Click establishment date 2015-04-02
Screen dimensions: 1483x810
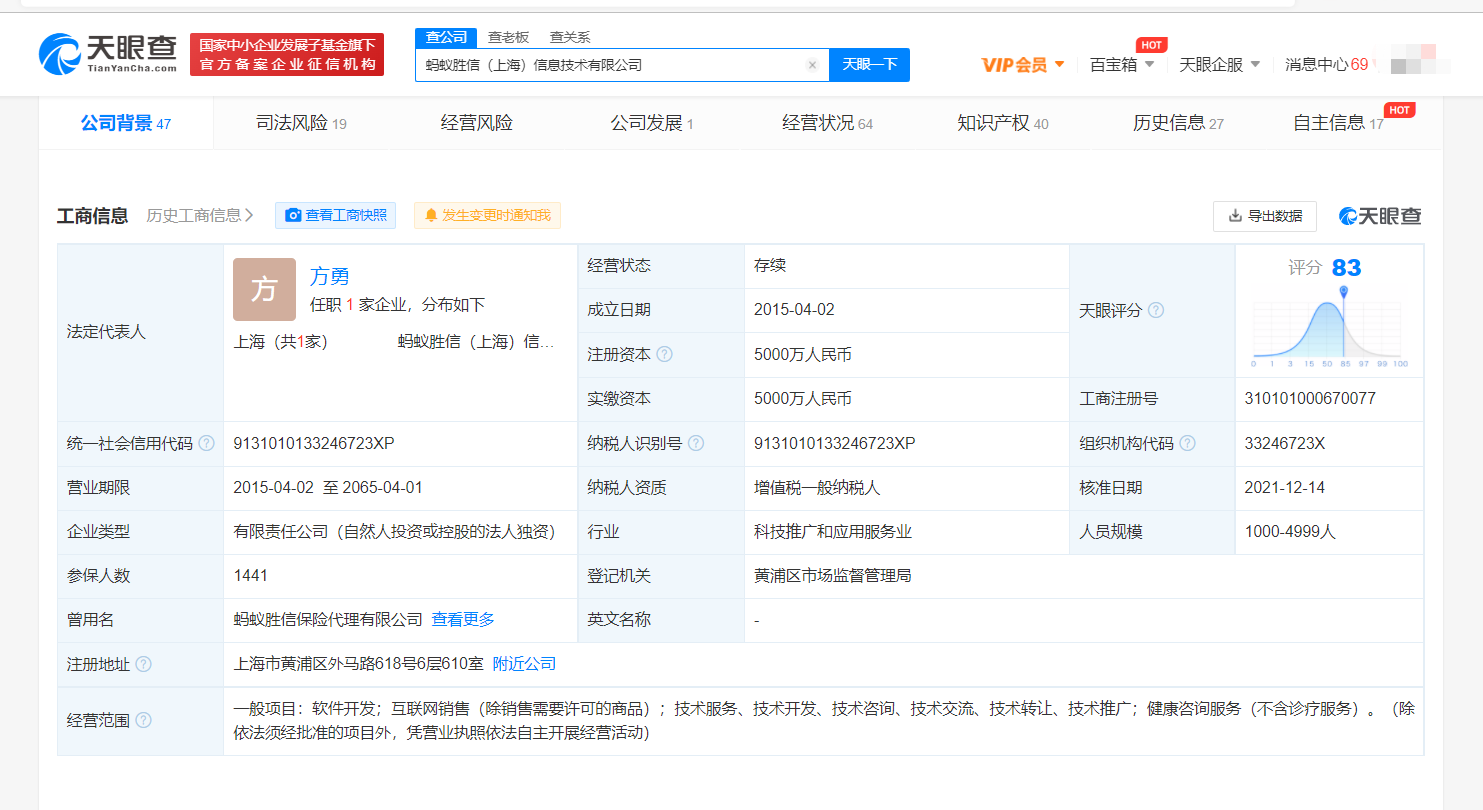click(794, 310)
